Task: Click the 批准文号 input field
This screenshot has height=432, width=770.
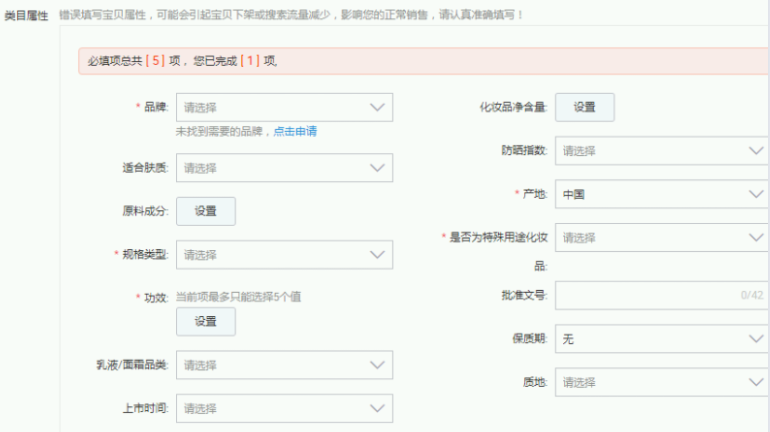Action: (662, 295)
